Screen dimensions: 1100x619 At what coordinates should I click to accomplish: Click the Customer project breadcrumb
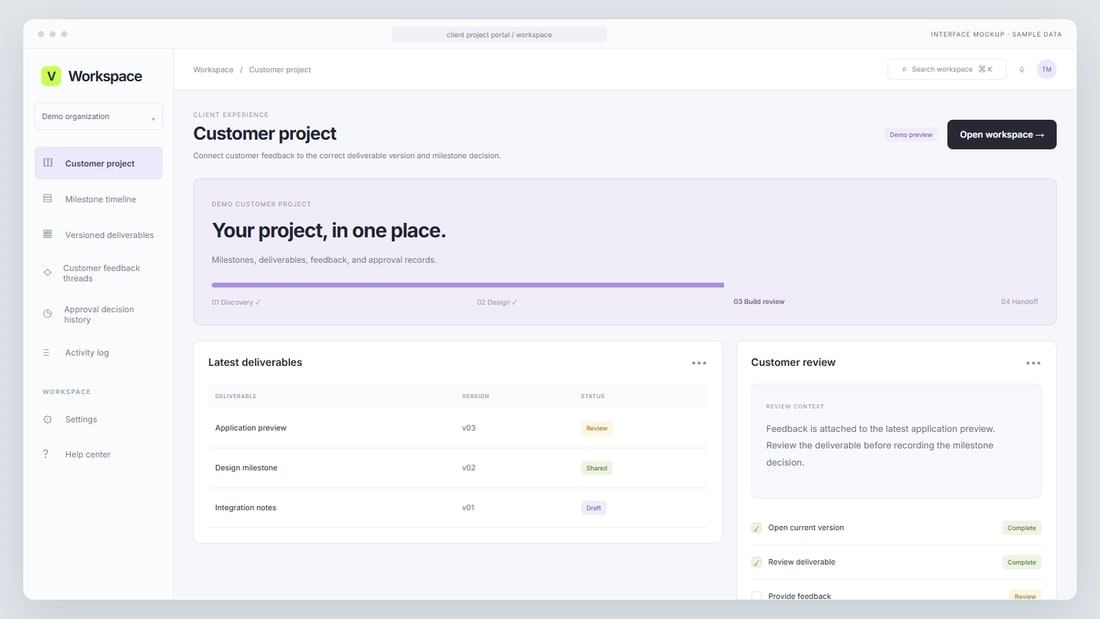(x=279, y=69)
